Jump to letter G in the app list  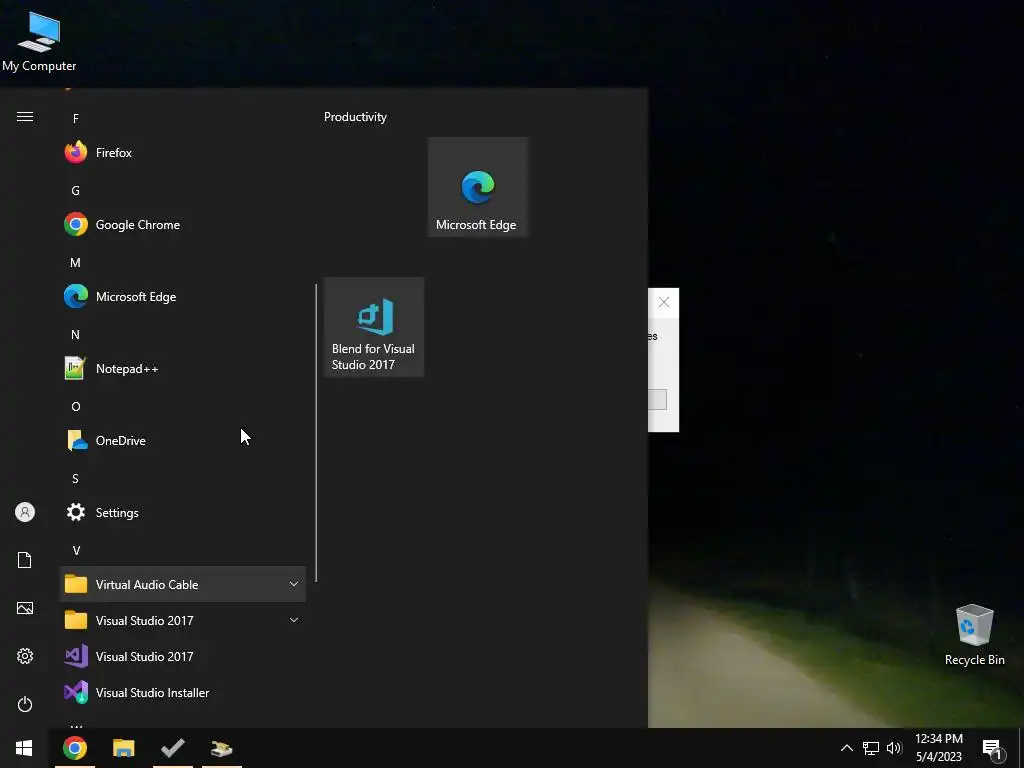(x=76, y=191)
